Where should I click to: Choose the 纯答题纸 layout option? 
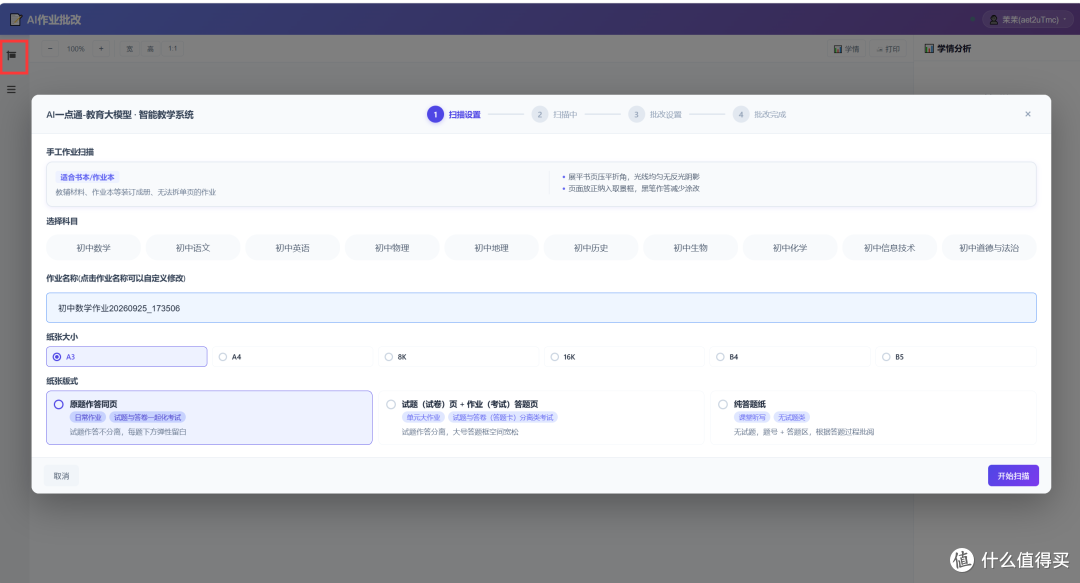coord(873,418)
